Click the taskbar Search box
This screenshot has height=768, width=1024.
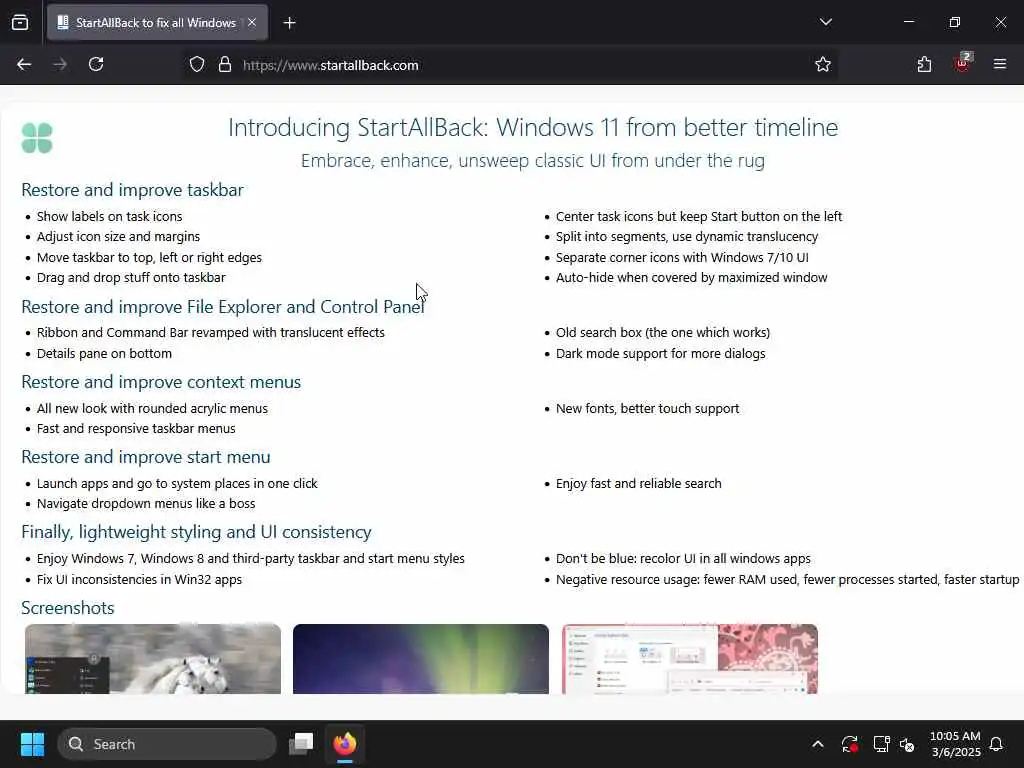pos(167,744)
